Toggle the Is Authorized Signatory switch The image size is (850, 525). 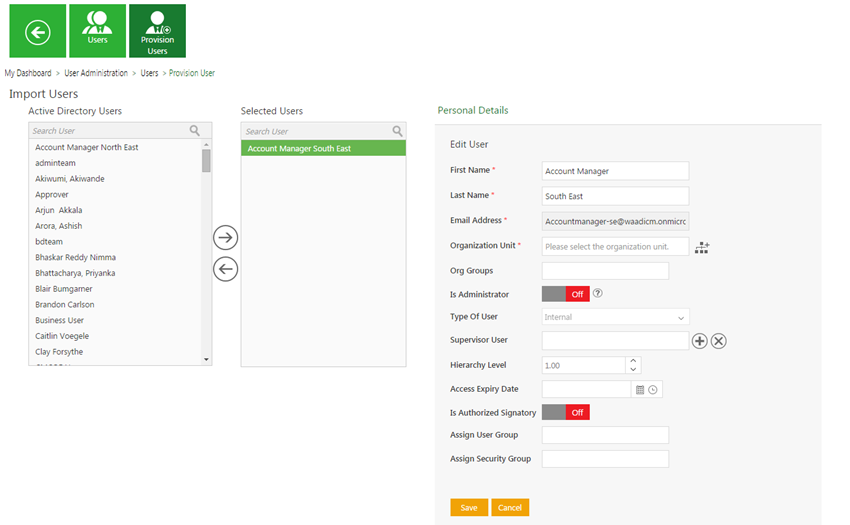(x=565, y=412)
